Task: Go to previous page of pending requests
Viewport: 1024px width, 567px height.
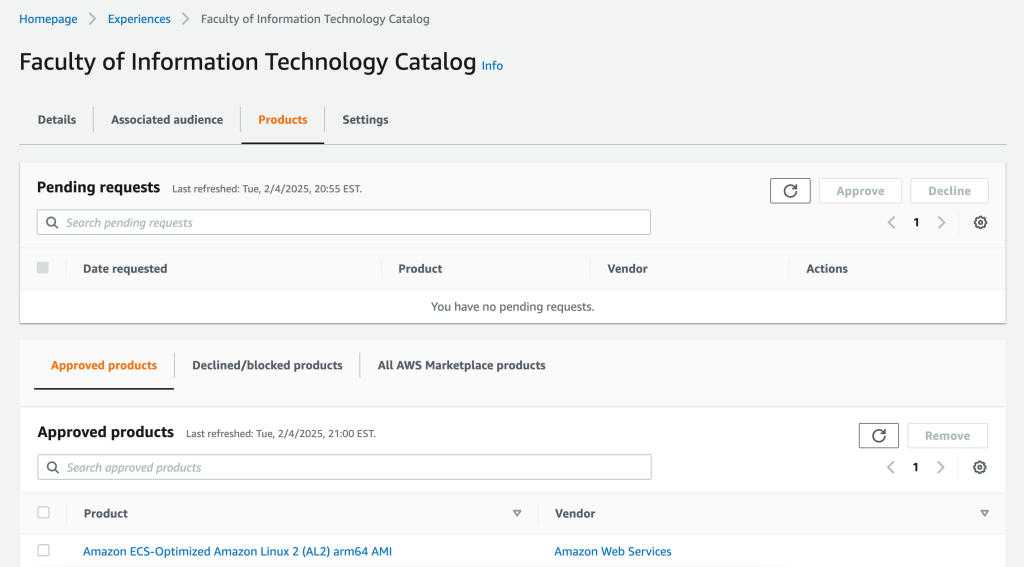Action: pos(891,223)
